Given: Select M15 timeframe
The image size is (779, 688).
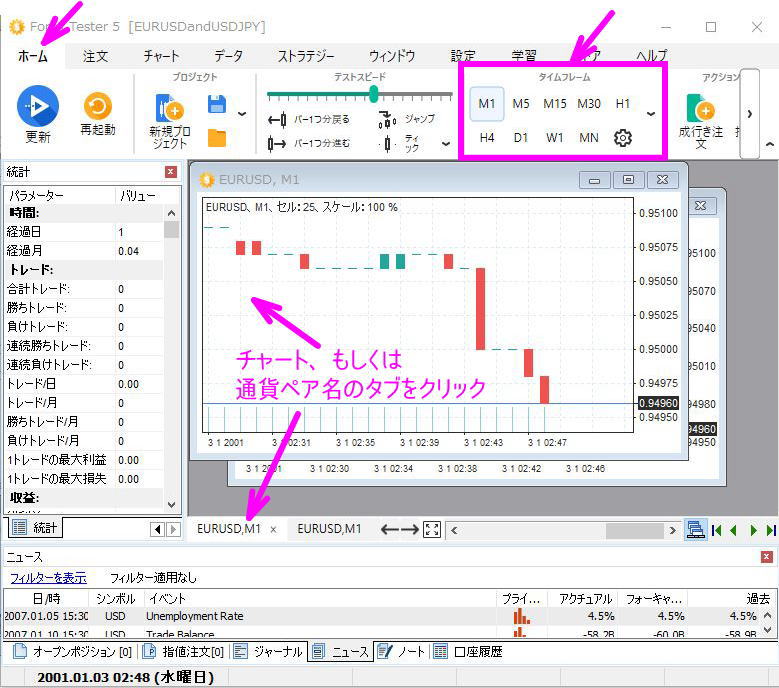Looking at the screenshot, I should [554, 104].
